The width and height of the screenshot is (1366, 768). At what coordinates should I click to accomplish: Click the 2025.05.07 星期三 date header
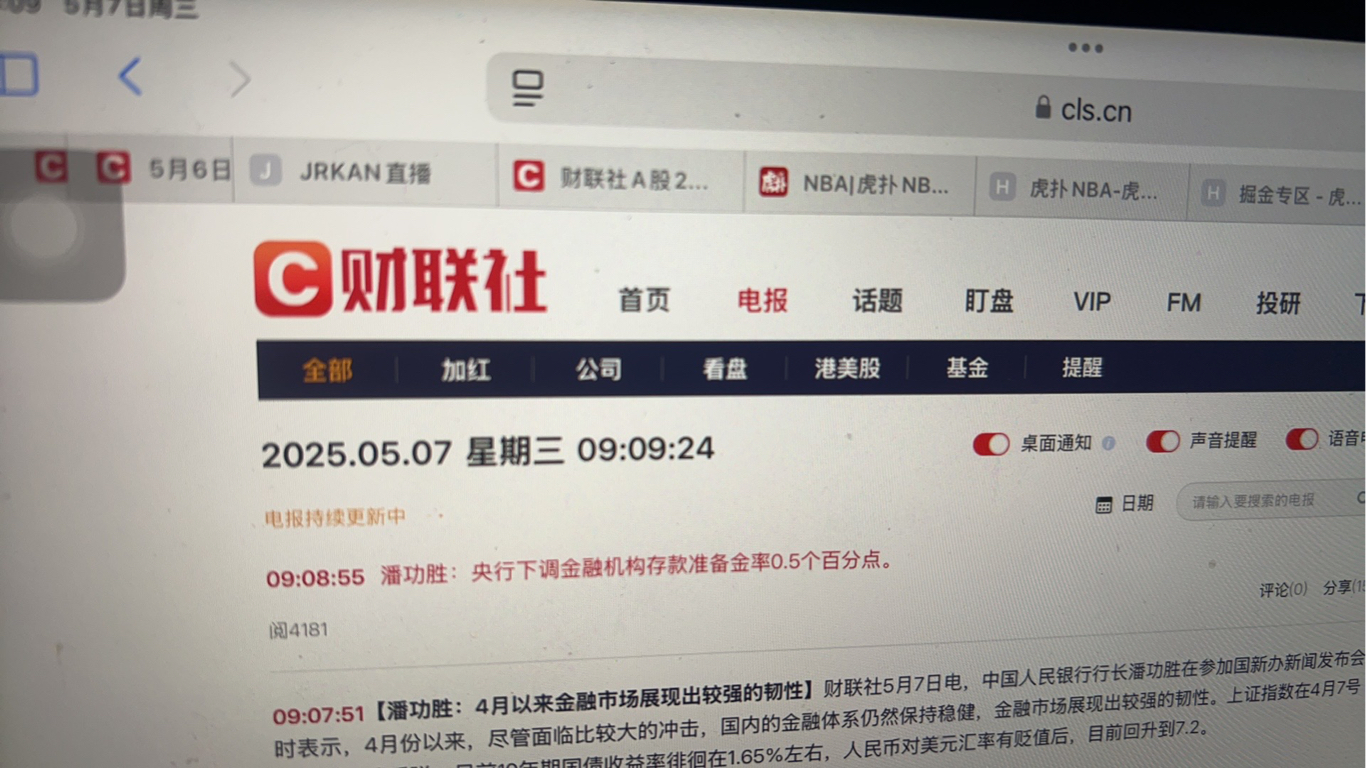pyautogui.click(x=488, y=452)
